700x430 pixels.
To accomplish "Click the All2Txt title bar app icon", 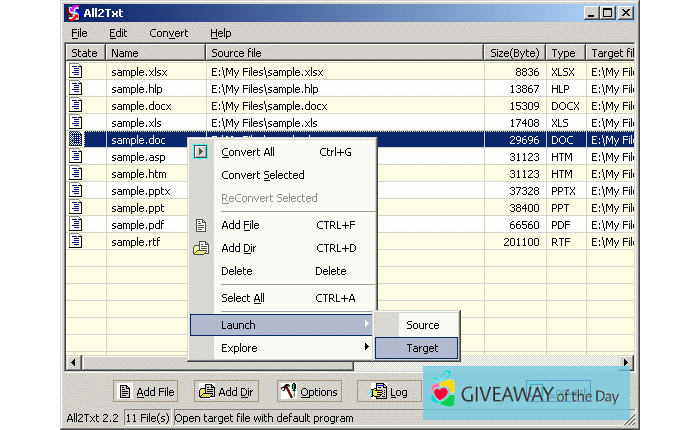I will coord(74,13).
